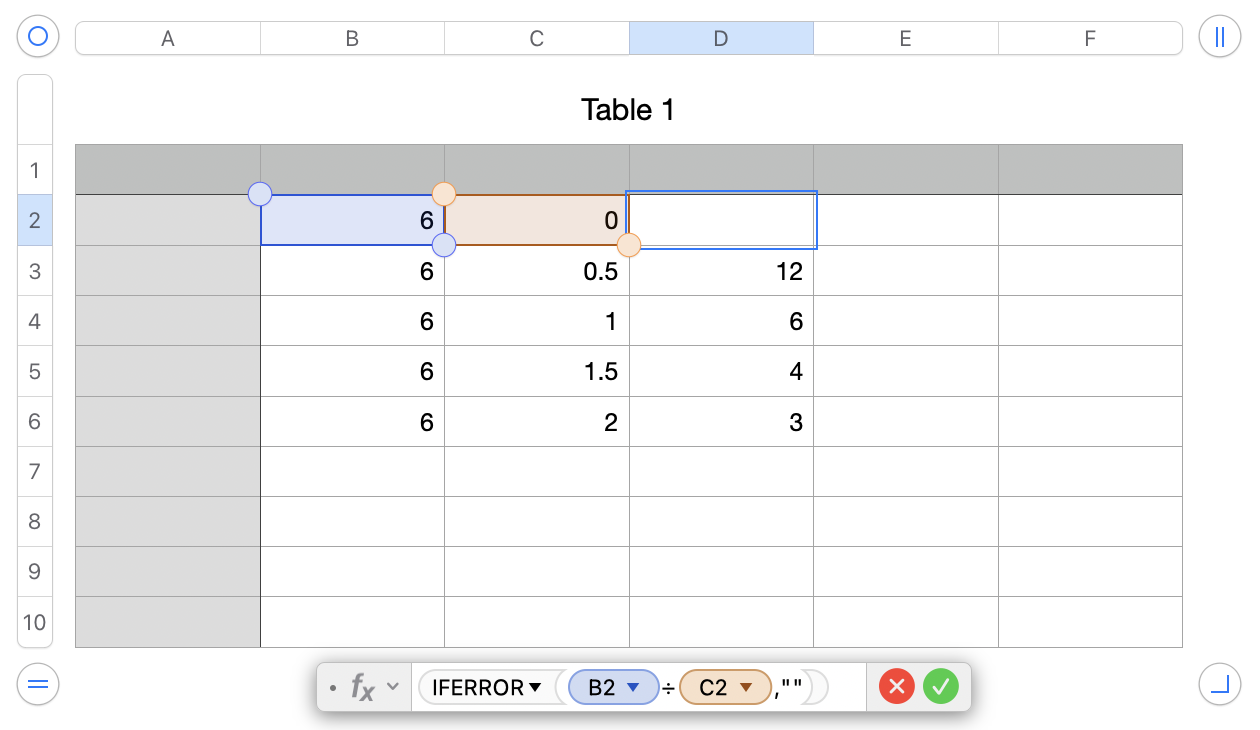
Task: Select row 7 header
Action: point(35,472)
